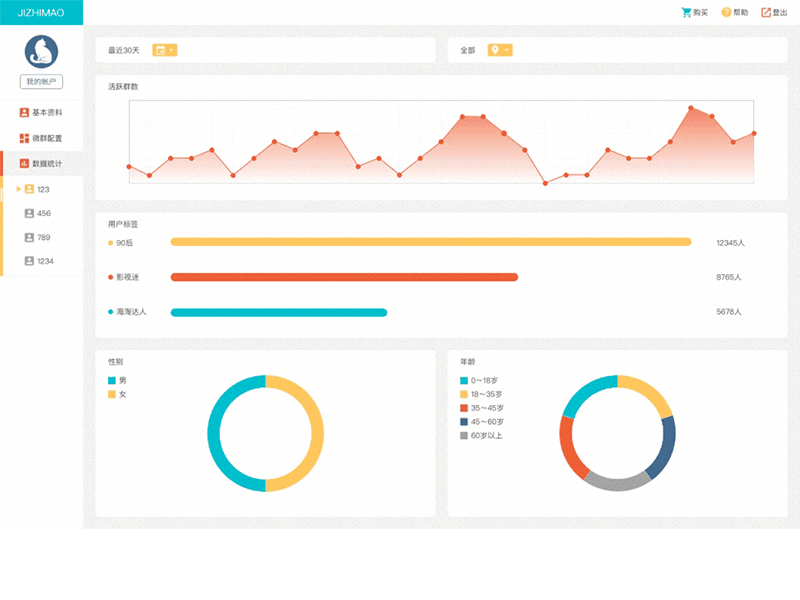Toggle the 女 legend entry in gender chart
The image size is (800, 600).
click(112, 395)
